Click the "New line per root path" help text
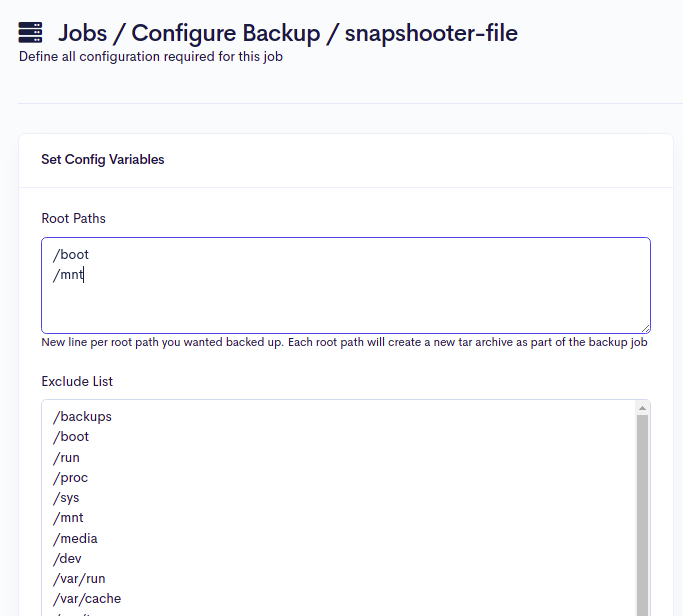 [344, 342]
